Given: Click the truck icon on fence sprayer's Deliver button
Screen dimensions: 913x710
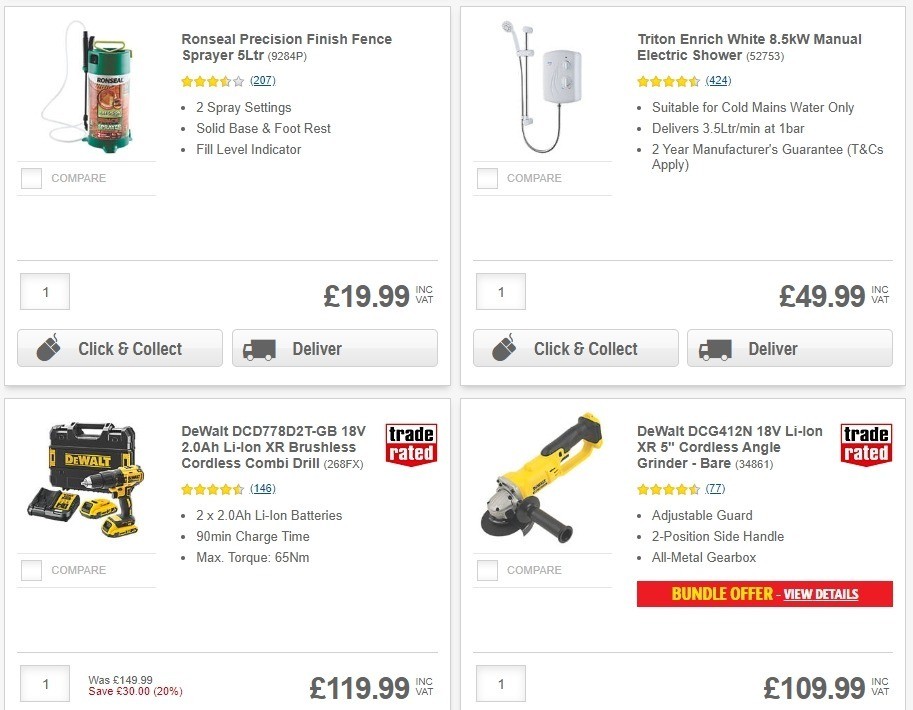Looking at the screenshot, I should pos(260,349).
